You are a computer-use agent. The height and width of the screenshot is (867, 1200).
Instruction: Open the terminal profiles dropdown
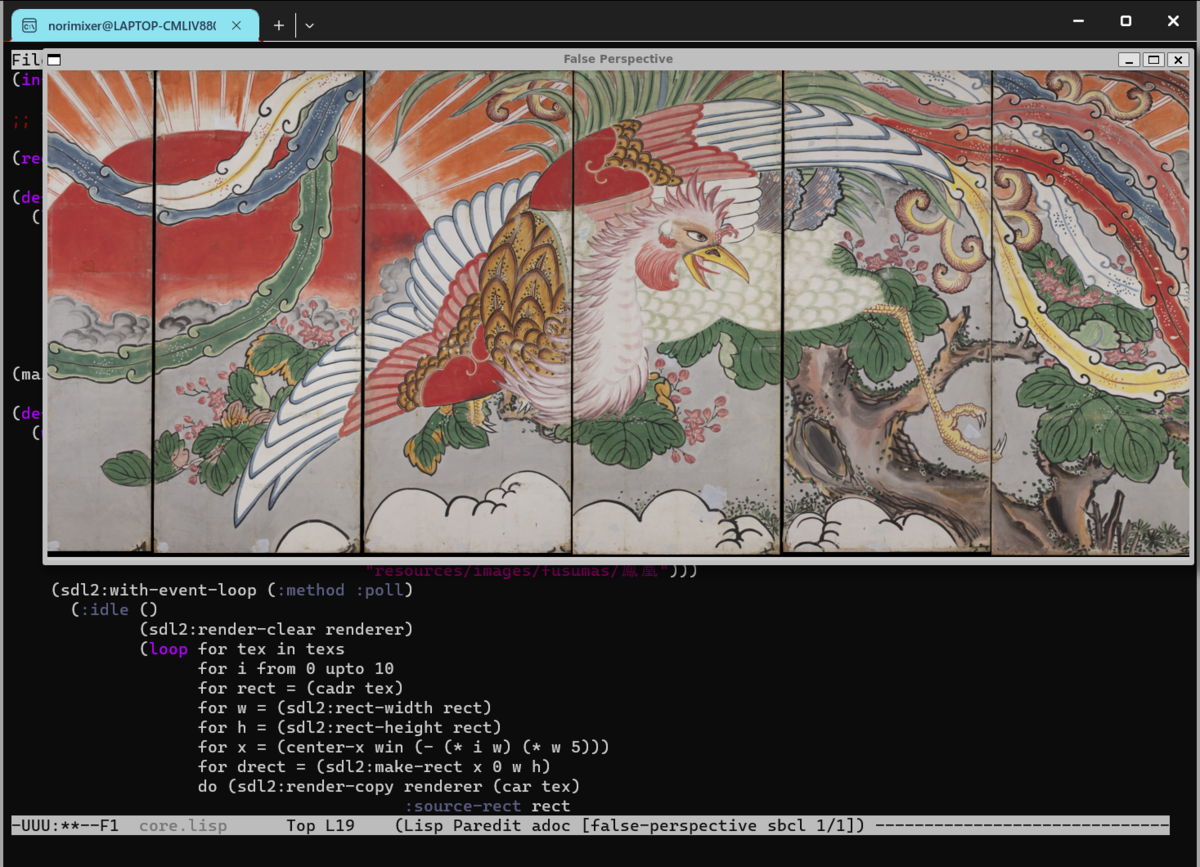coord(310,25)
